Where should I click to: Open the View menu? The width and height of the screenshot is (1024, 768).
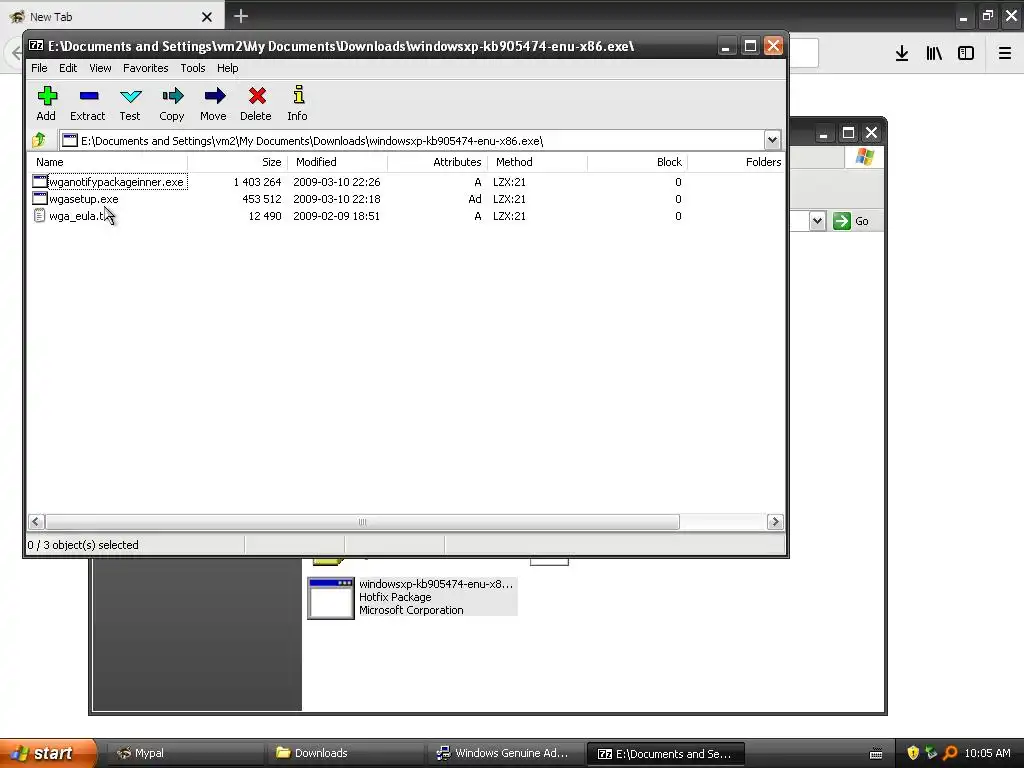click(100, 68)
